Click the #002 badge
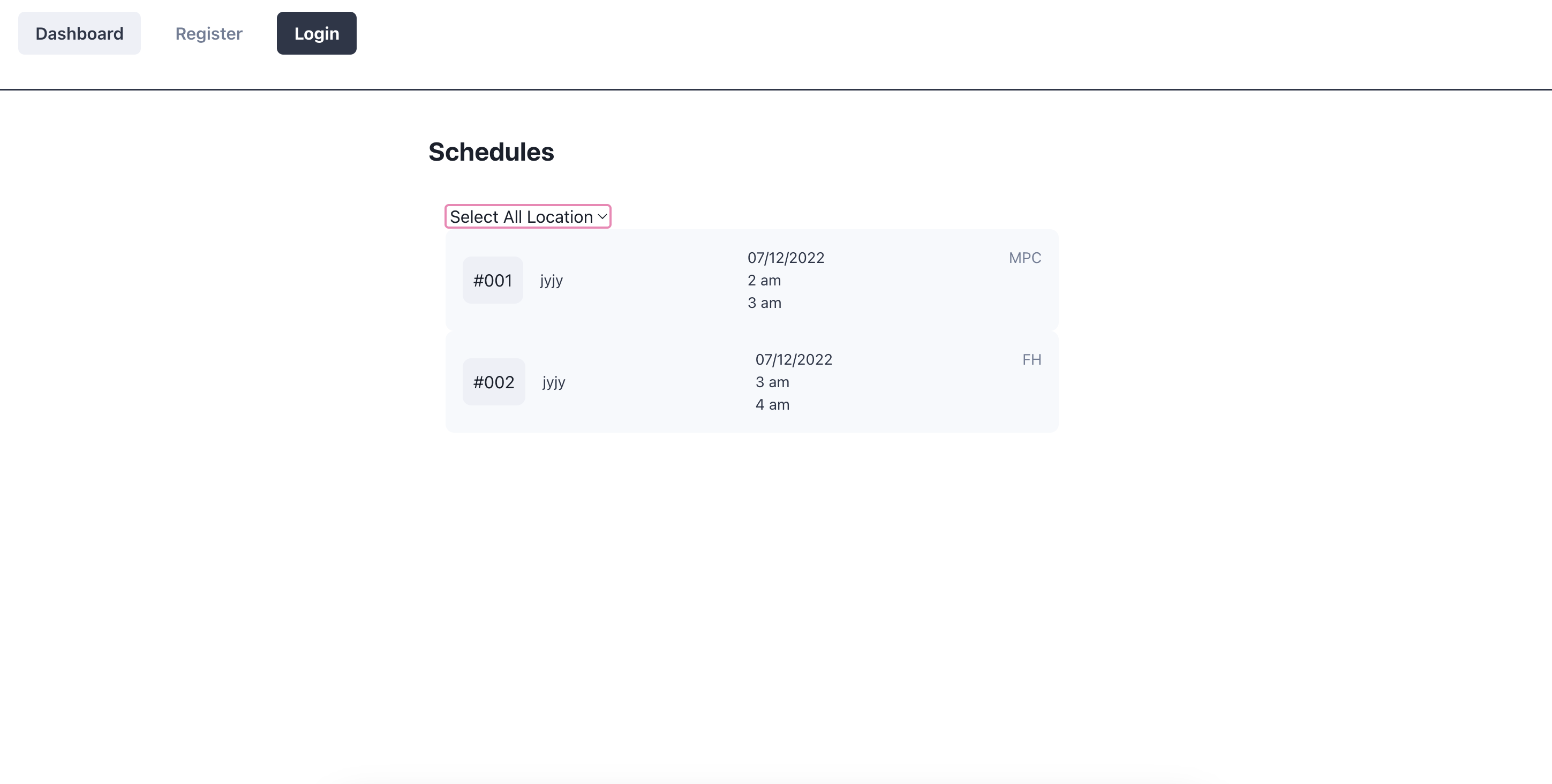This screenshot has height=784, width=1552. tap(493, 381)
